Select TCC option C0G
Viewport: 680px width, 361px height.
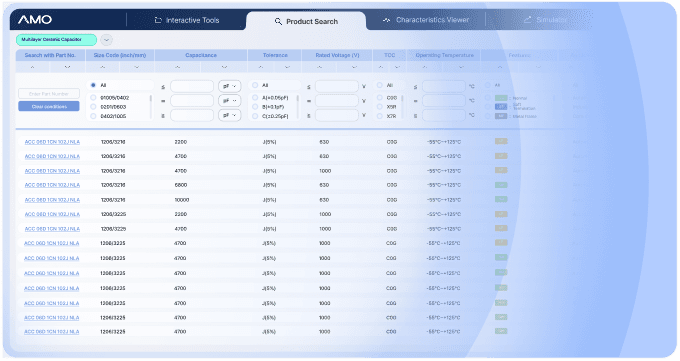(379, 98)
